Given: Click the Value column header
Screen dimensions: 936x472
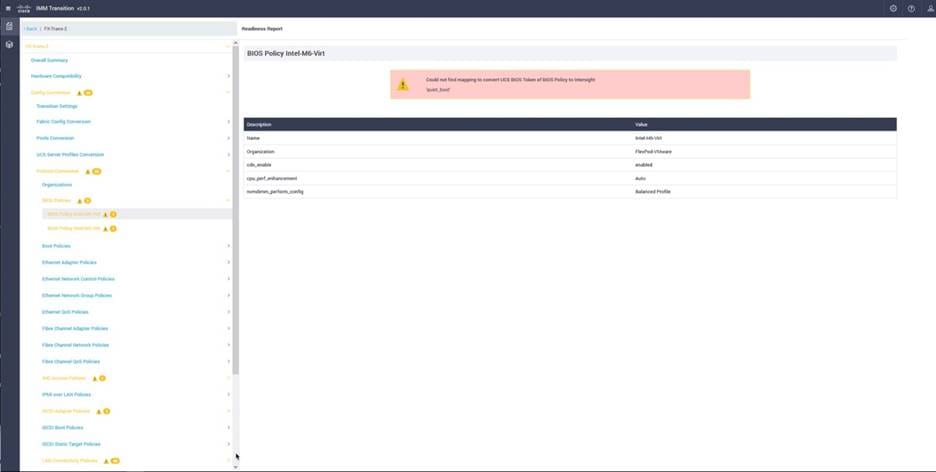Looking at the screenshot, I should pyautogui.click(x=641, y=125).
